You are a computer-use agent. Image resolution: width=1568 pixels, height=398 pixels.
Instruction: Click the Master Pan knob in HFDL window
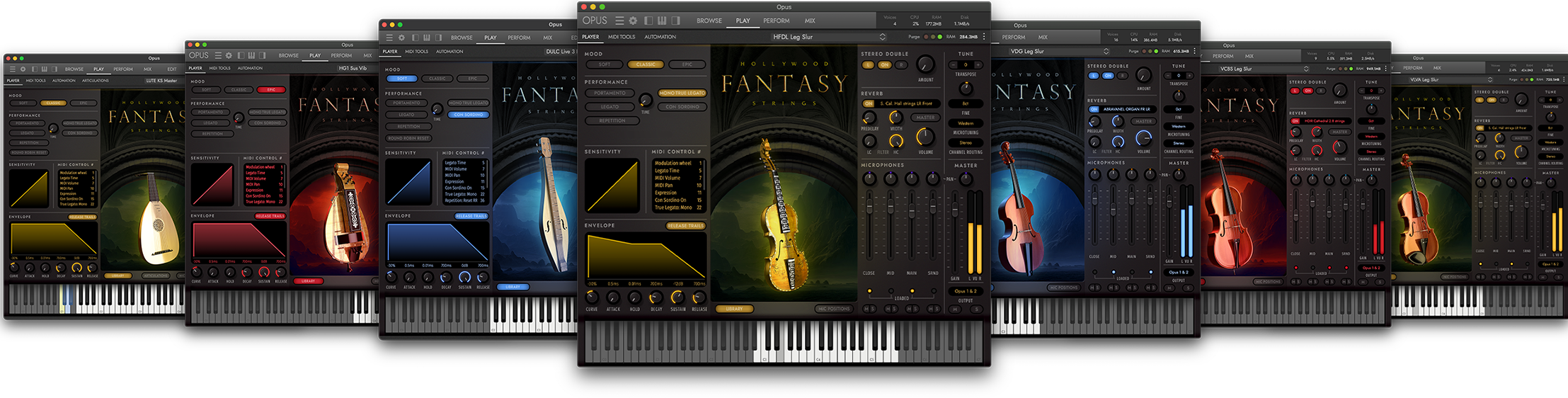(x=966, y=179)
